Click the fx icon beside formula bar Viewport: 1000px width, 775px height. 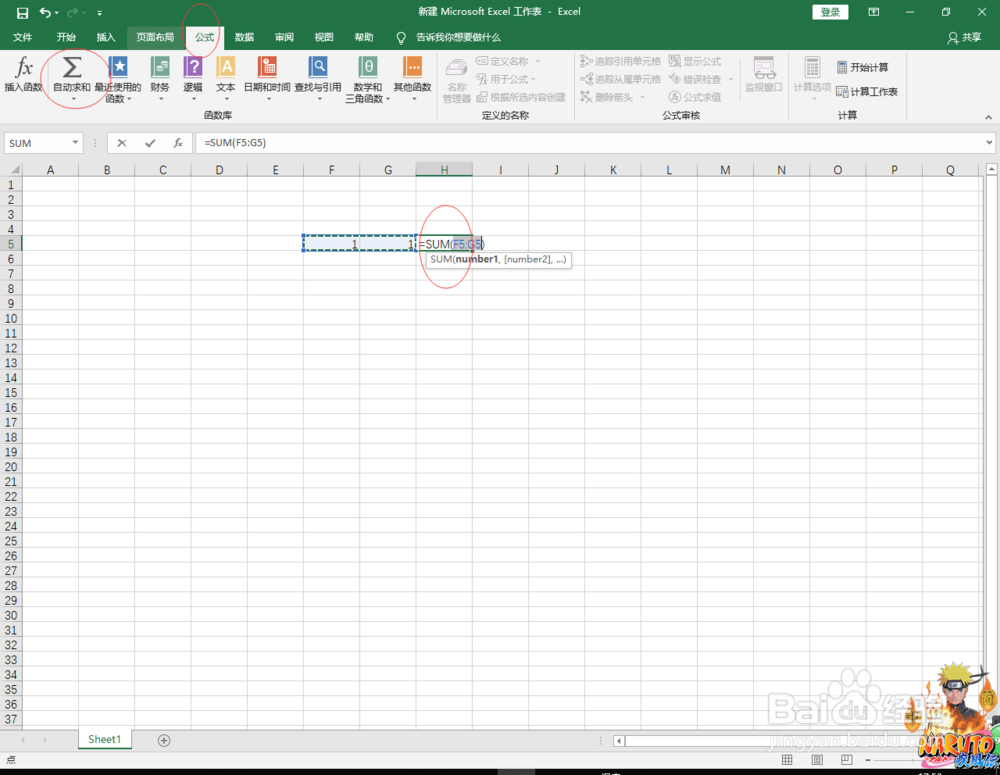178,143
